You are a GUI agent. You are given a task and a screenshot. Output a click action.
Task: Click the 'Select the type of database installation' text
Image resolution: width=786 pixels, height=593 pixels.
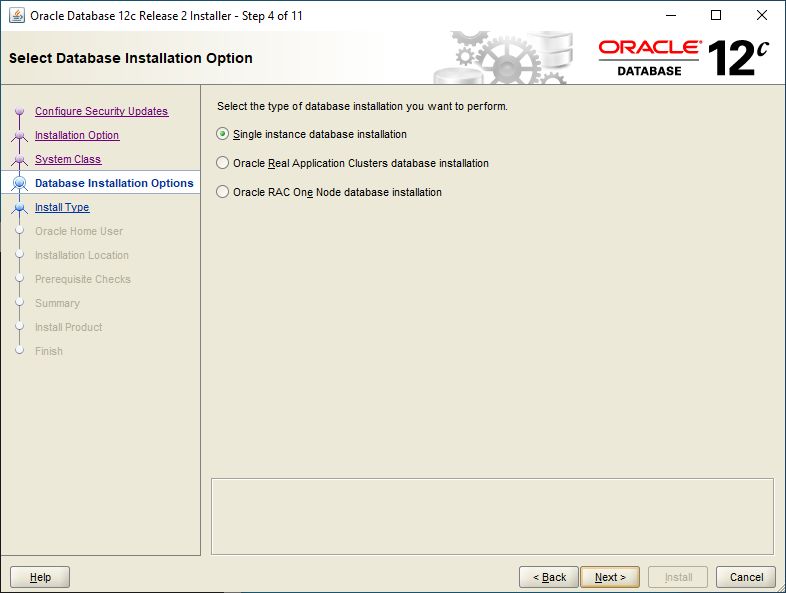362,106
